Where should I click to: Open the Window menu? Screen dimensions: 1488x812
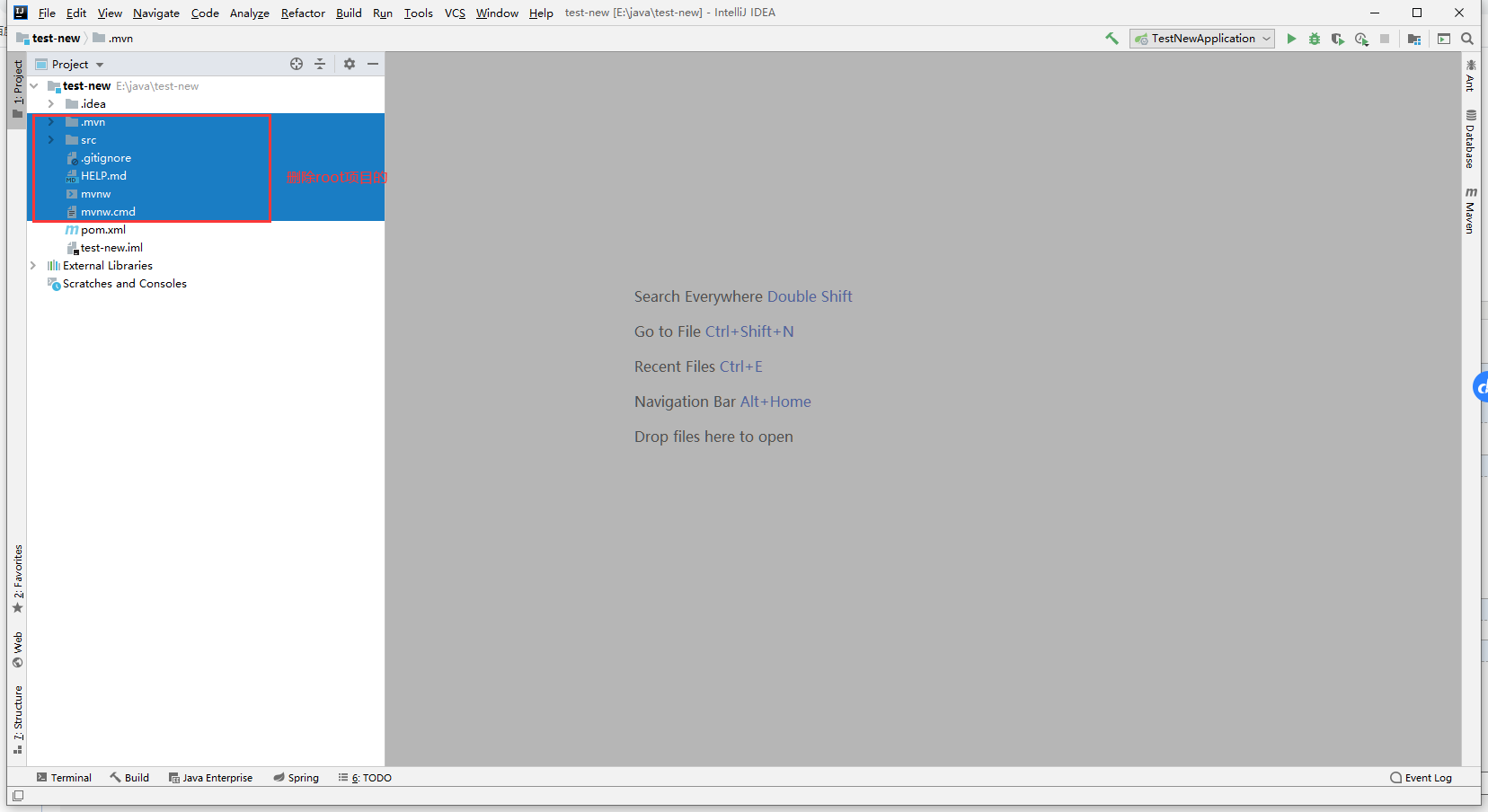point(497,13)
